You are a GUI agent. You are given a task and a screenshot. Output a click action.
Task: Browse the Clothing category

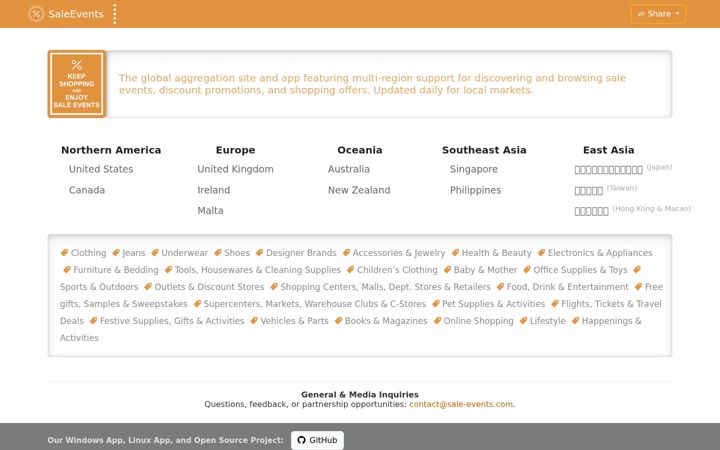pos(88,253)
